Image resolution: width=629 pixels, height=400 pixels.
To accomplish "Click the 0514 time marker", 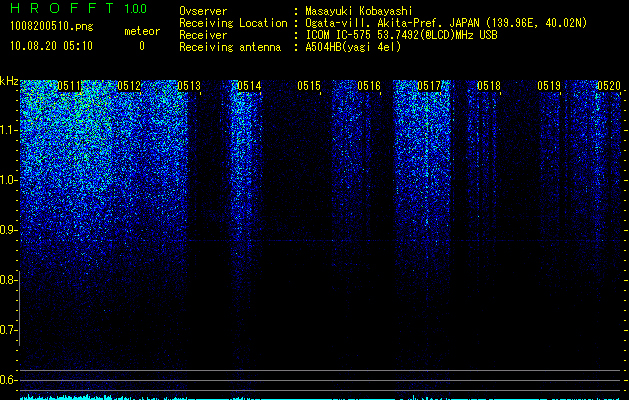I will tap(249, 86).
